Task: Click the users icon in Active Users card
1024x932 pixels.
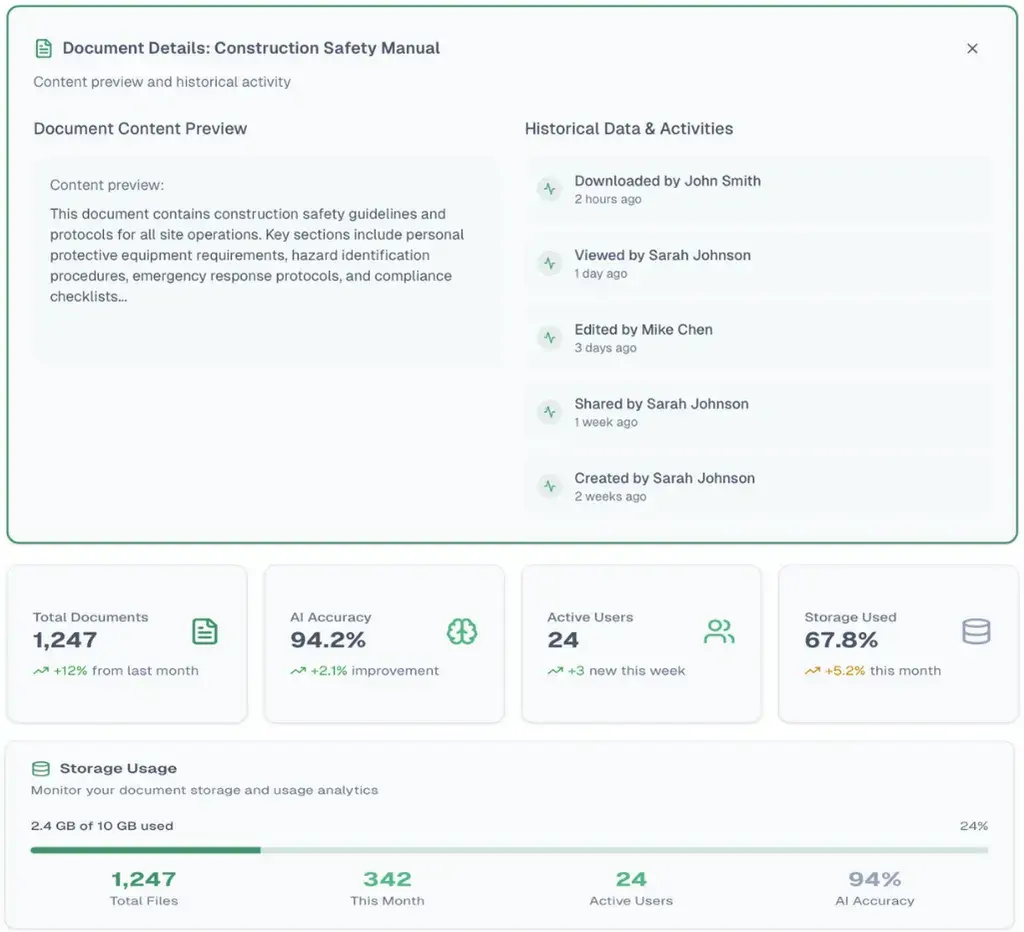Action: (719, 631)
